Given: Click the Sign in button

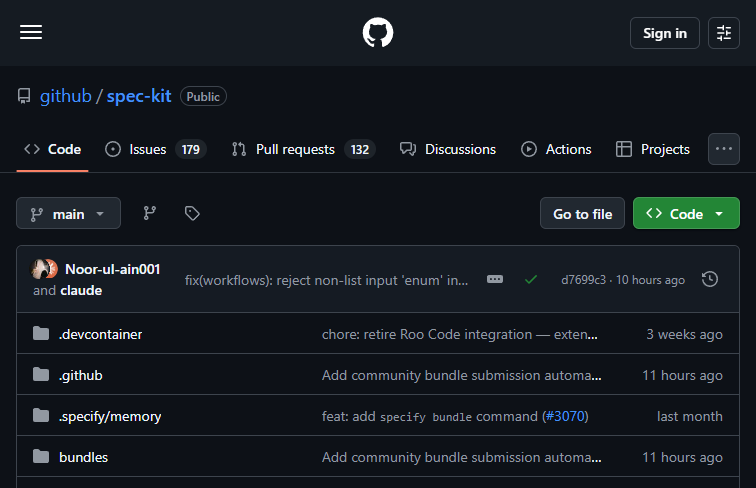Looking at the screenshot, I should point(664,33).
